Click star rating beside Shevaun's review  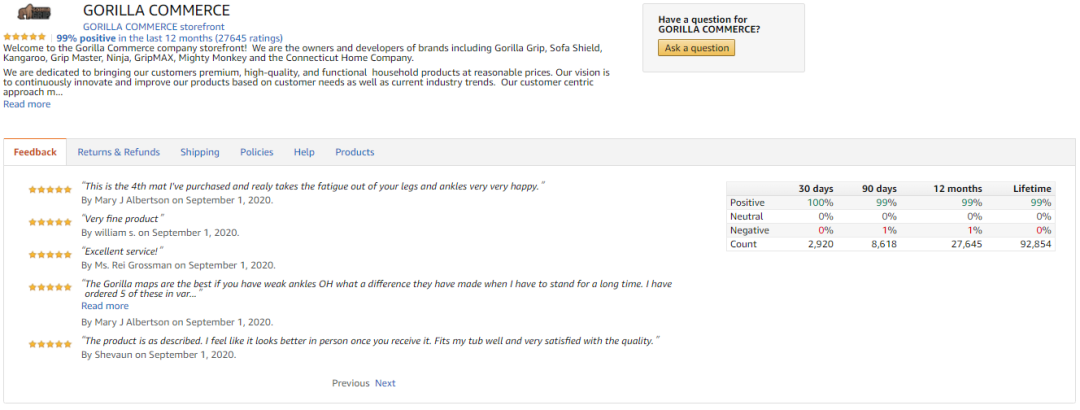point(50,344)
